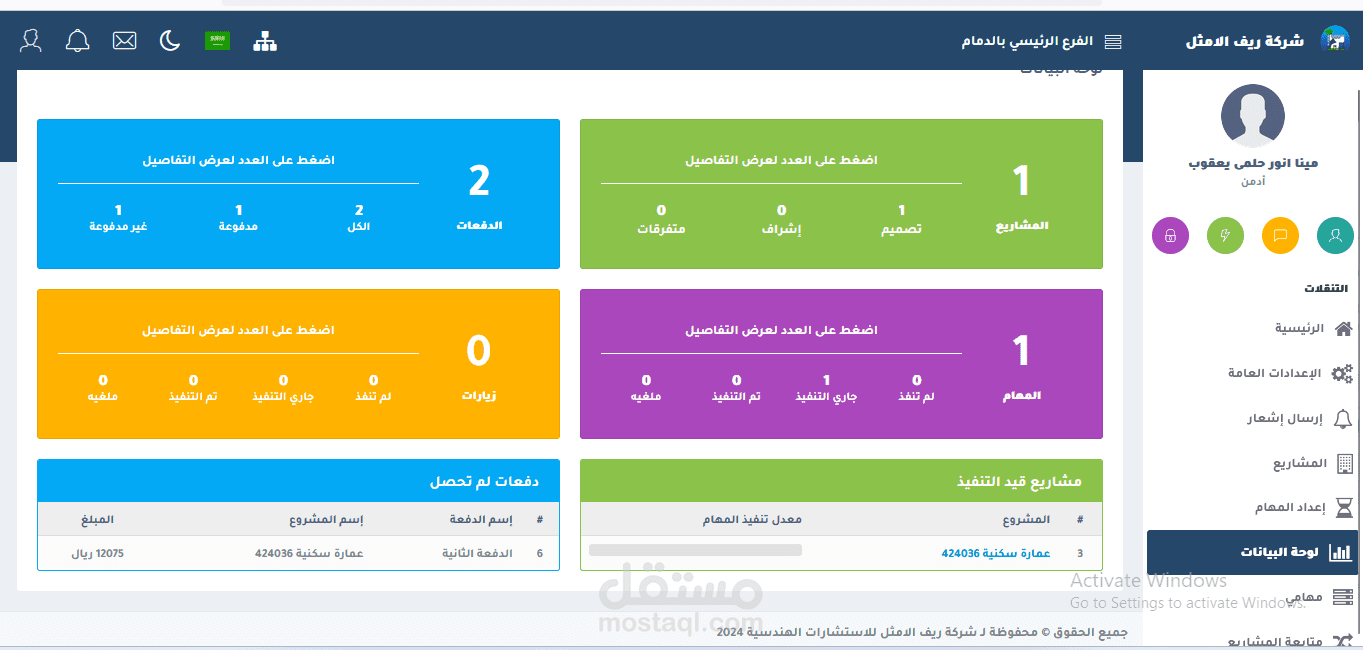The image size is (1363, 650).
Task: Select the gears icon beside الإعدادات العامة
Action: click(1340, 372)
